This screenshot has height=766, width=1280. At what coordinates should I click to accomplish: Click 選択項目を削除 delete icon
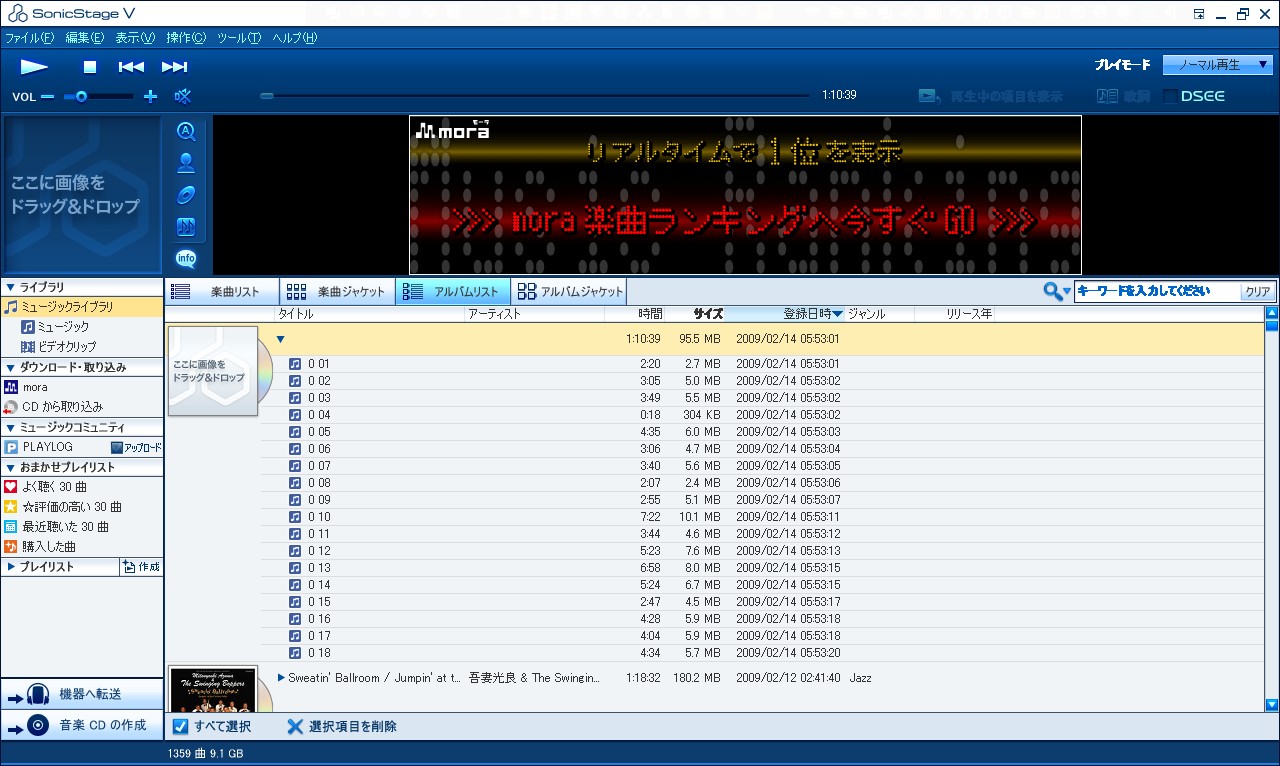point(295,727)
